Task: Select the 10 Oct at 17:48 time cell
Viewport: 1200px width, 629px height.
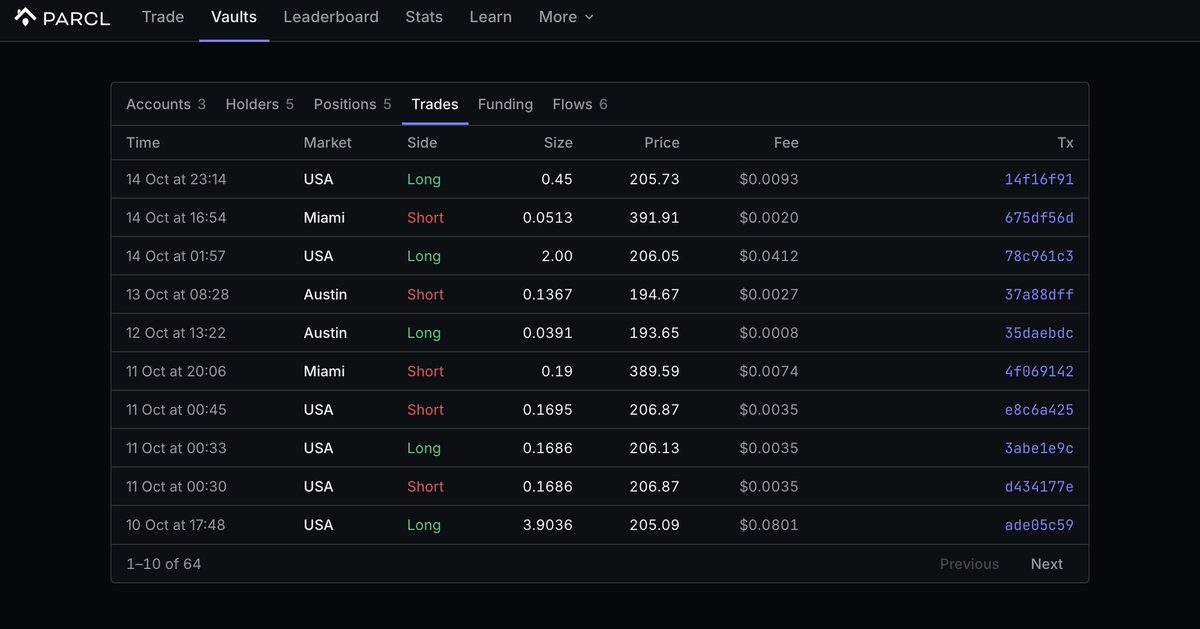Action: tap(176, 525)
